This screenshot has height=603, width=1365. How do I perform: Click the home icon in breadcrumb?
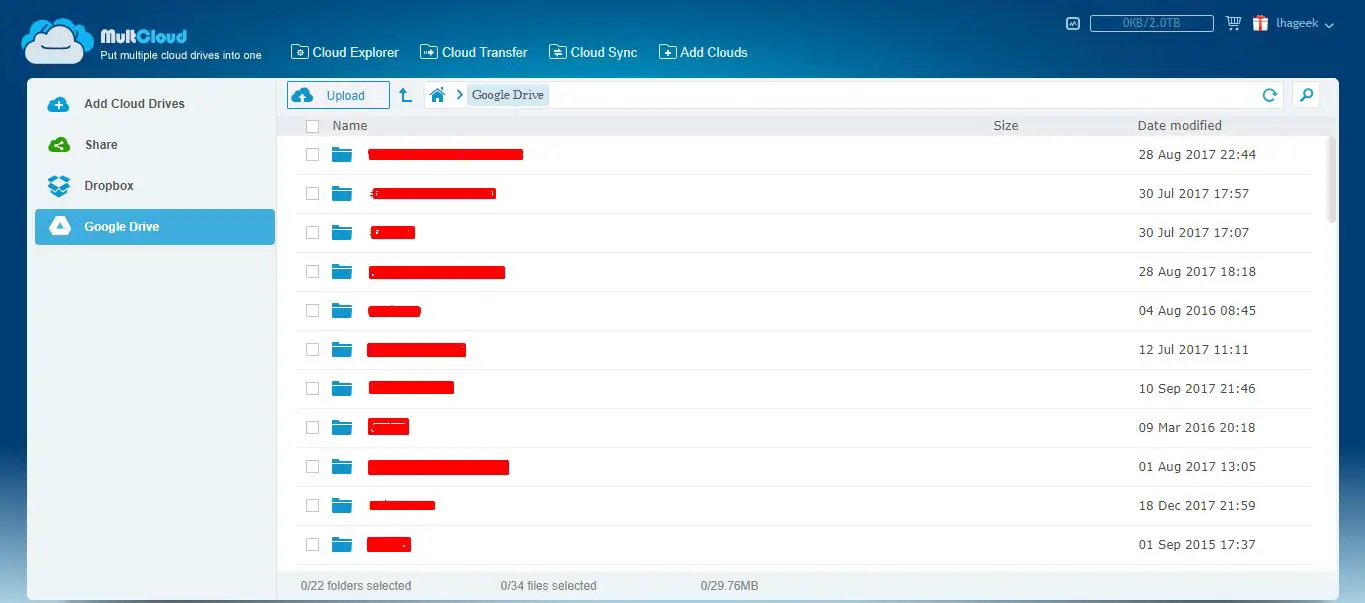437,95
